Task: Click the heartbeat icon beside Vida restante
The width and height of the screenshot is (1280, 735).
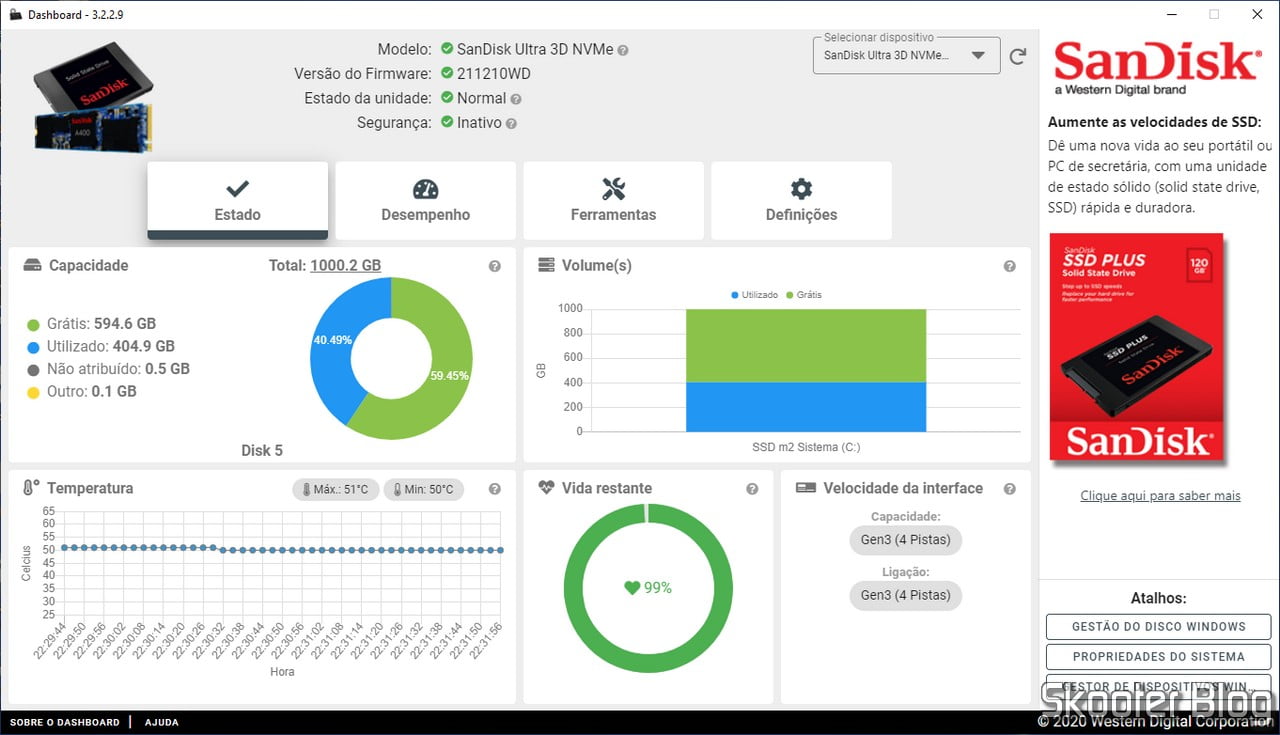Action: click(x=546, y=488)
